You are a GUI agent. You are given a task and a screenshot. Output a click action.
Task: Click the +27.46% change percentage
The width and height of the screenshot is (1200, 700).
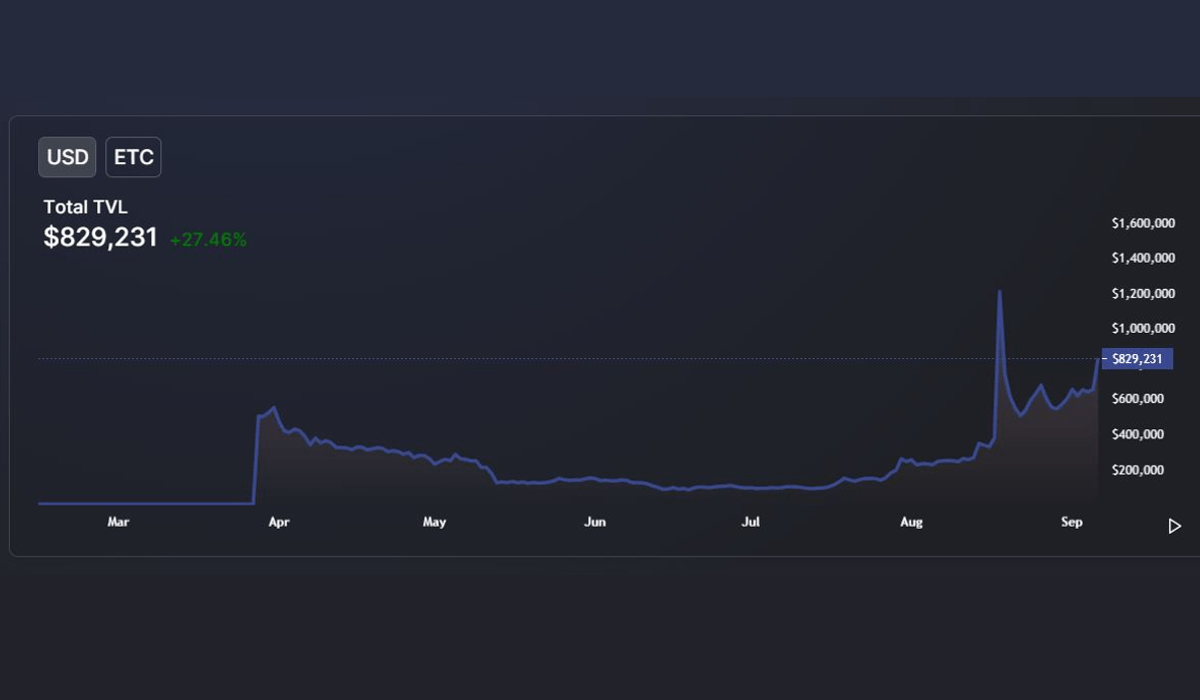(x=208, y=240)
